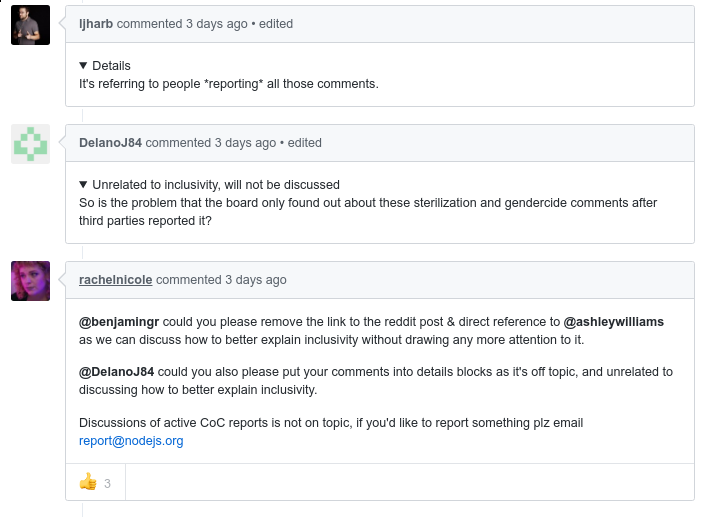Open the ljharb username link
Viewport: 710px width, 517px height.
coord(96,24)
